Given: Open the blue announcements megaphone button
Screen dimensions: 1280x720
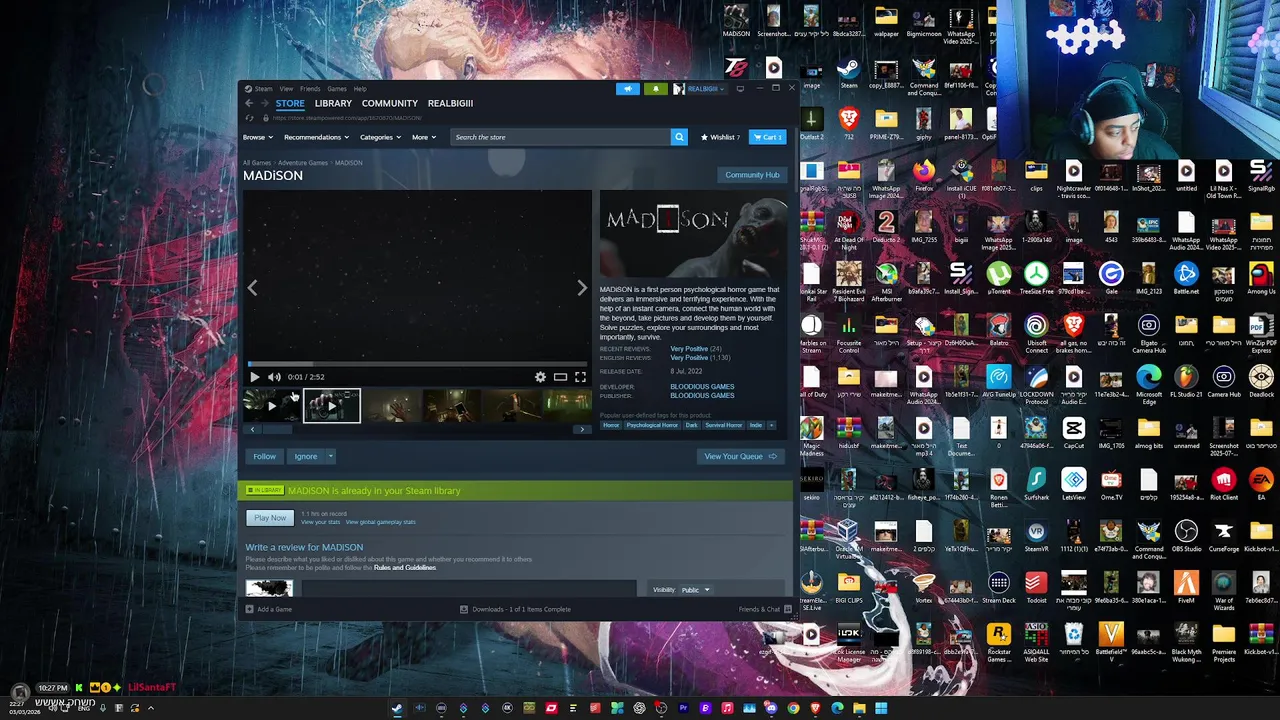Looking at the screenshot, I should click(628, 89).
